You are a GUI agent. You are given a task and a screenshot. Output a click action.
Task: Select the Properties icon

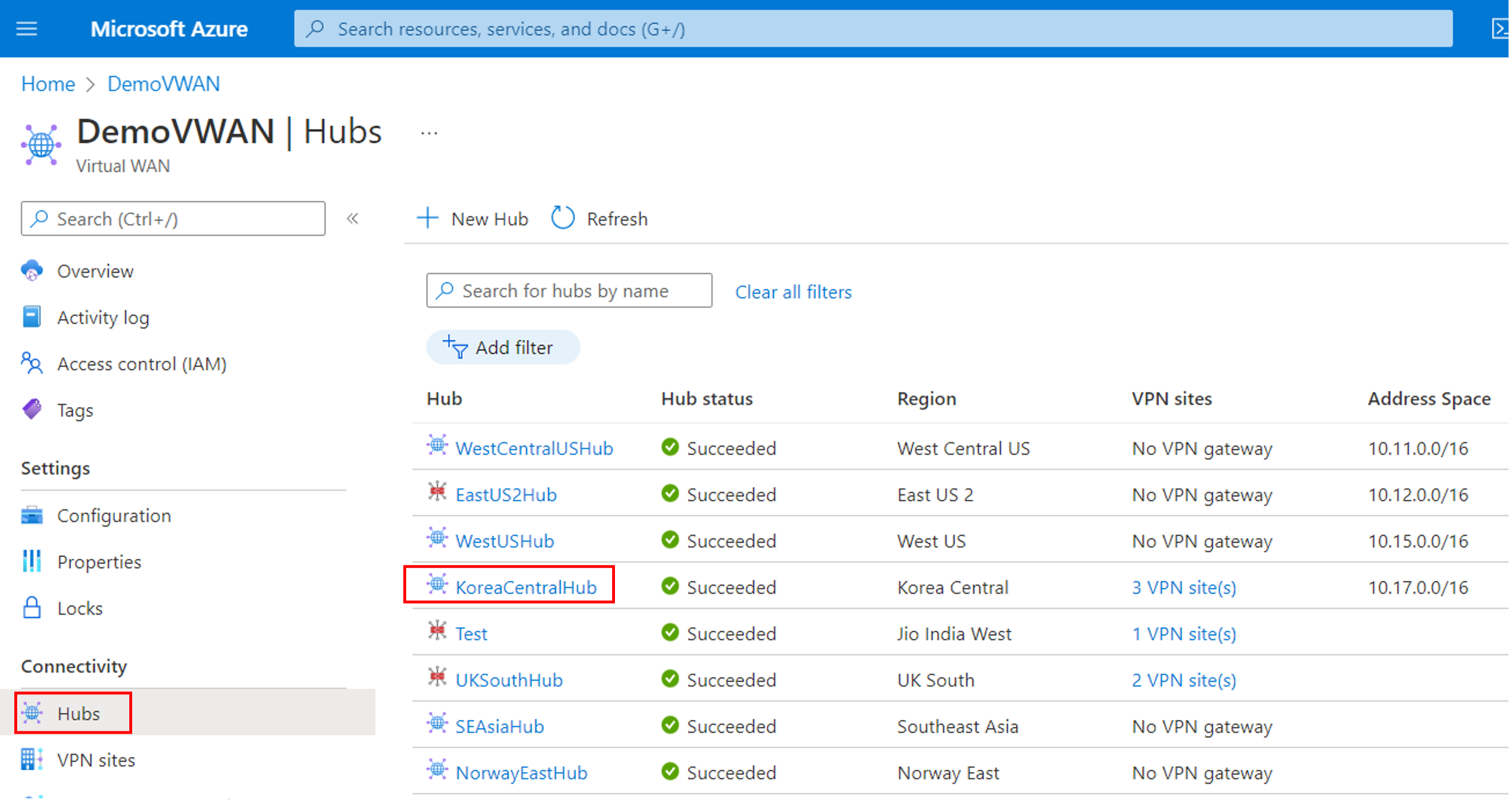(x=31, y=562)
